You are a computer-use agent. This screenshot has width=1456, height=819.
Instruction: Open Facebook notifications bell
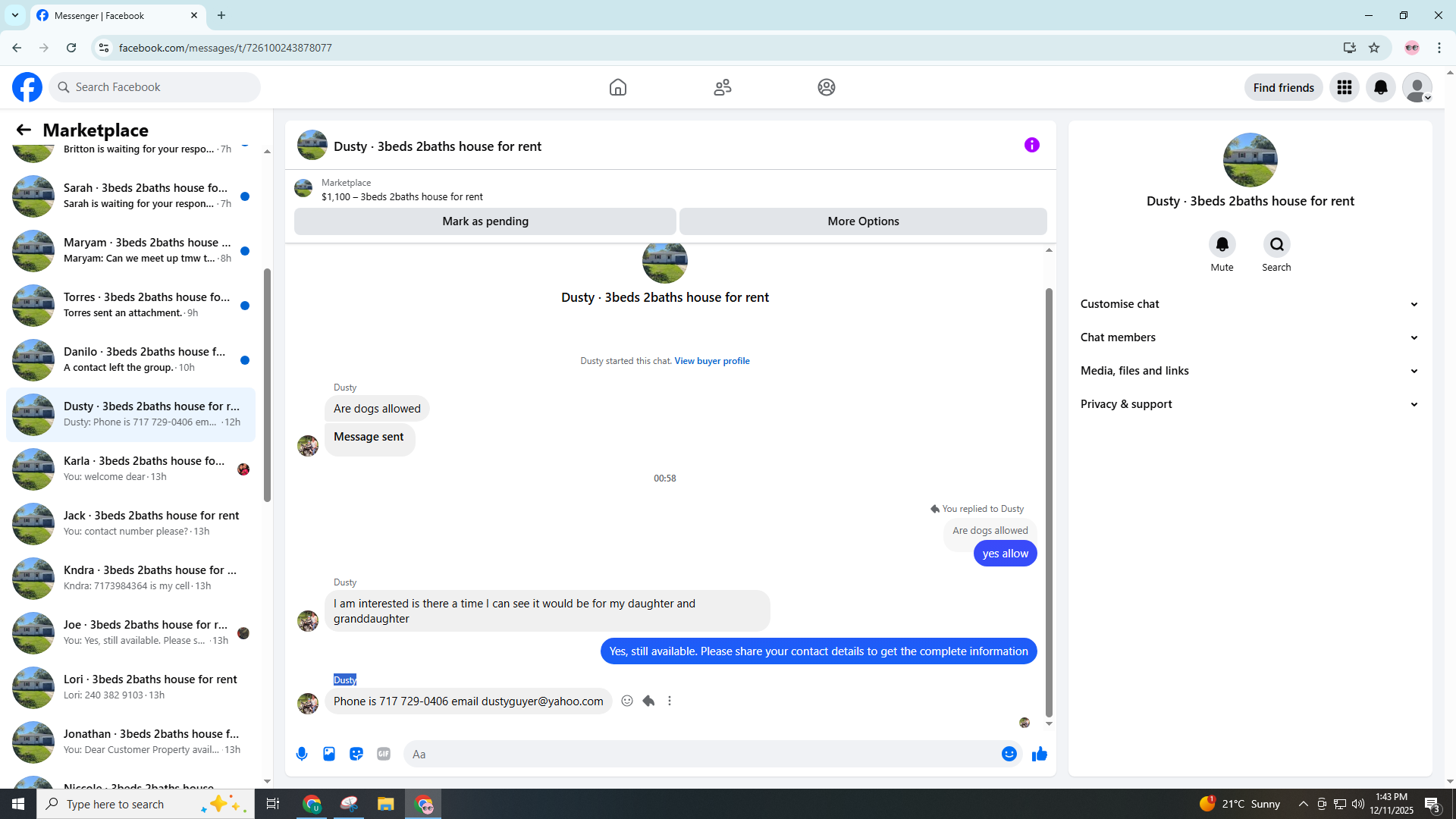[1380, 87]
